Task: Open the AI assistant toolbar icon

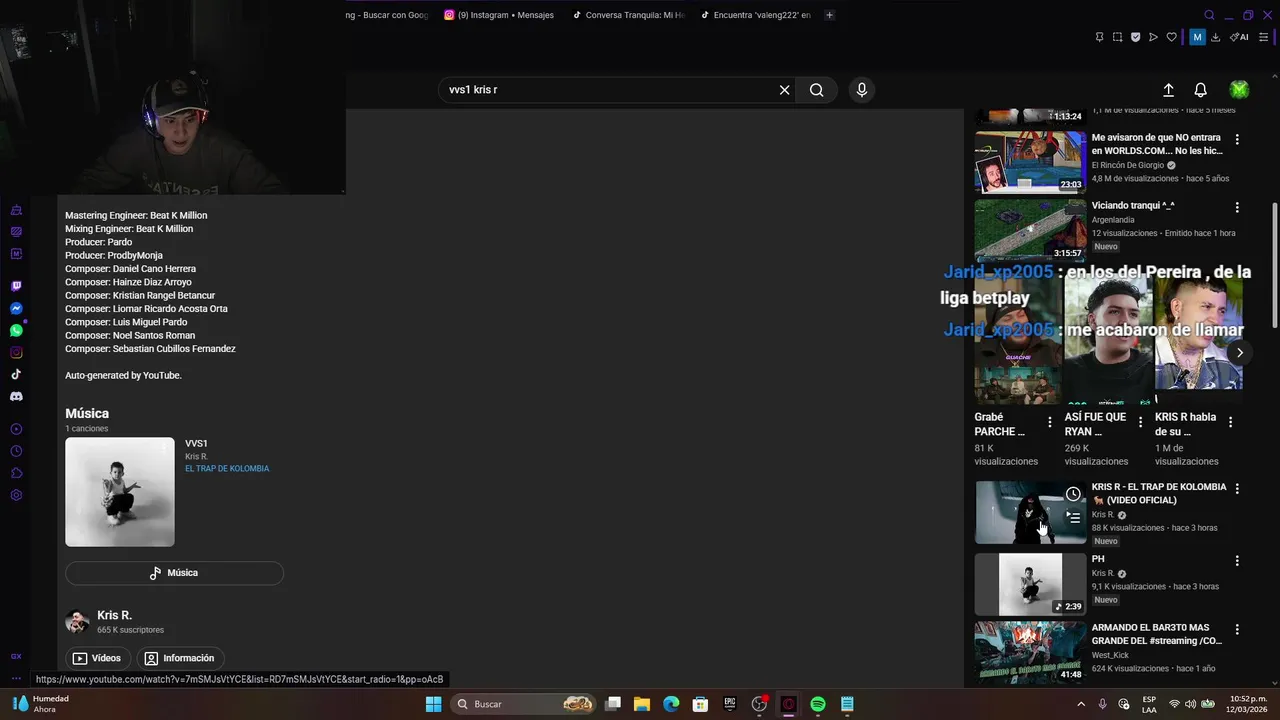Action: 1240,37
